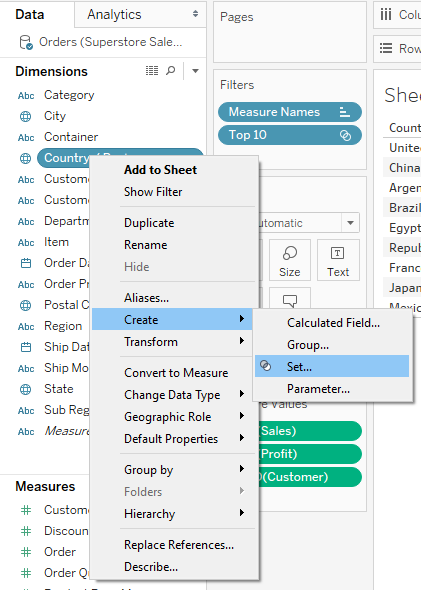Click the sort icon on Measure Names pill
421x590 pixels.
click(x=345, y=112)
